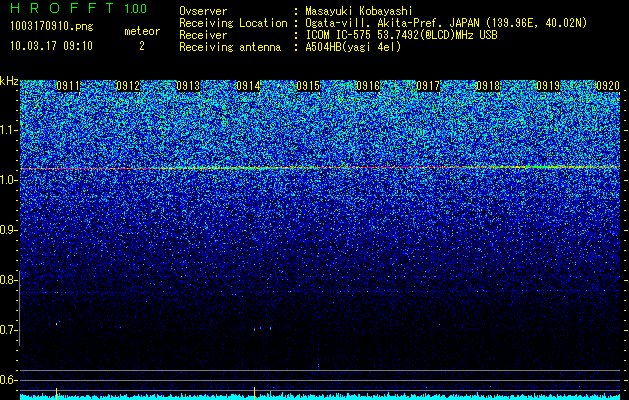Click the 0920 time marker label
Image resolution: width=629 pixels, height=400 pixels.
pos(608,86)
